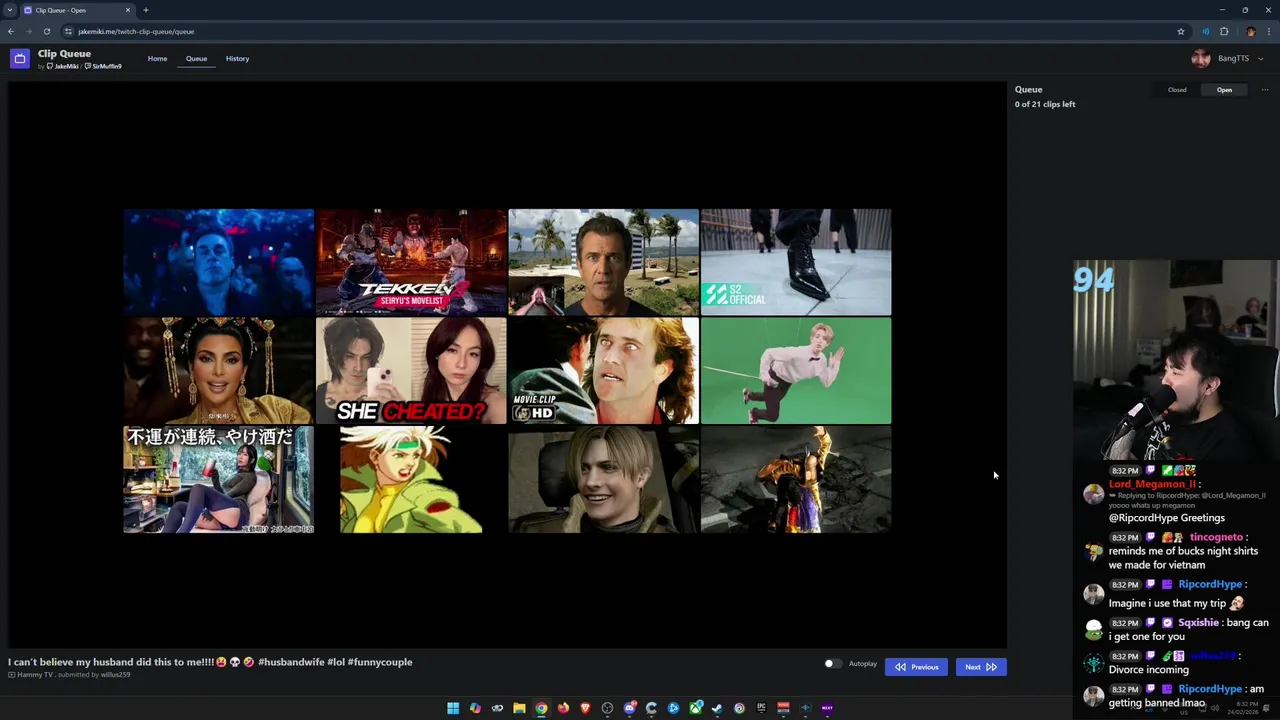Select the blue-lit crowd thumbnail
Screen dimensions: 1280x720
pyautogui.click(x=219, y=262)
